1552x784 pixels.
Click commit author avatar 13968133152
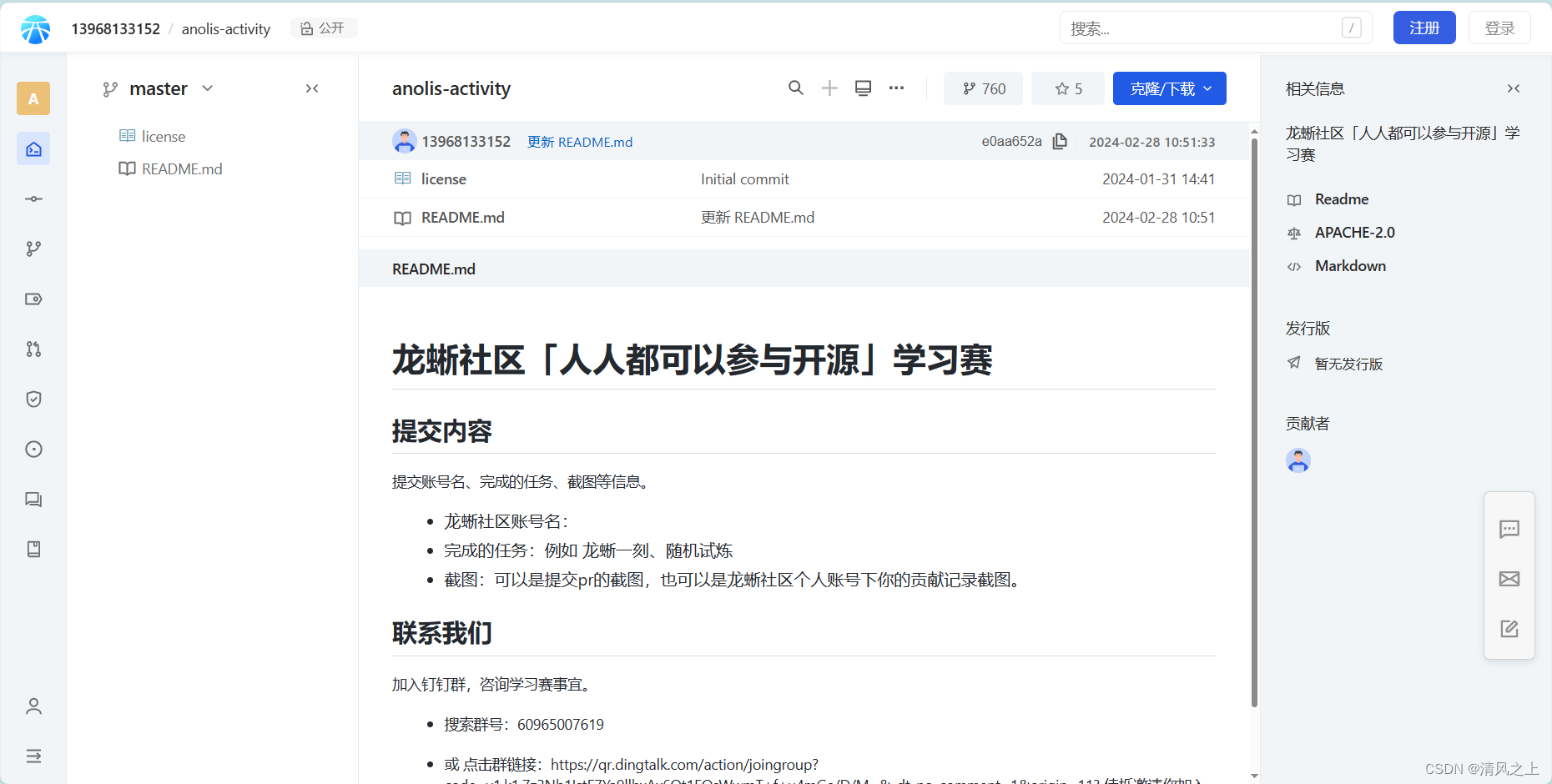coord(405,141)
